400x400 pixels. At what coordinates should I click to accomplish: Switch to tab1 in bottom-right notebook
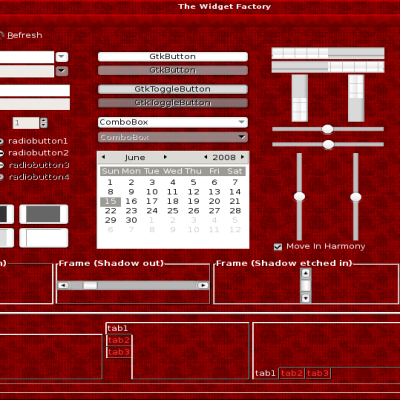pos(266,373)
